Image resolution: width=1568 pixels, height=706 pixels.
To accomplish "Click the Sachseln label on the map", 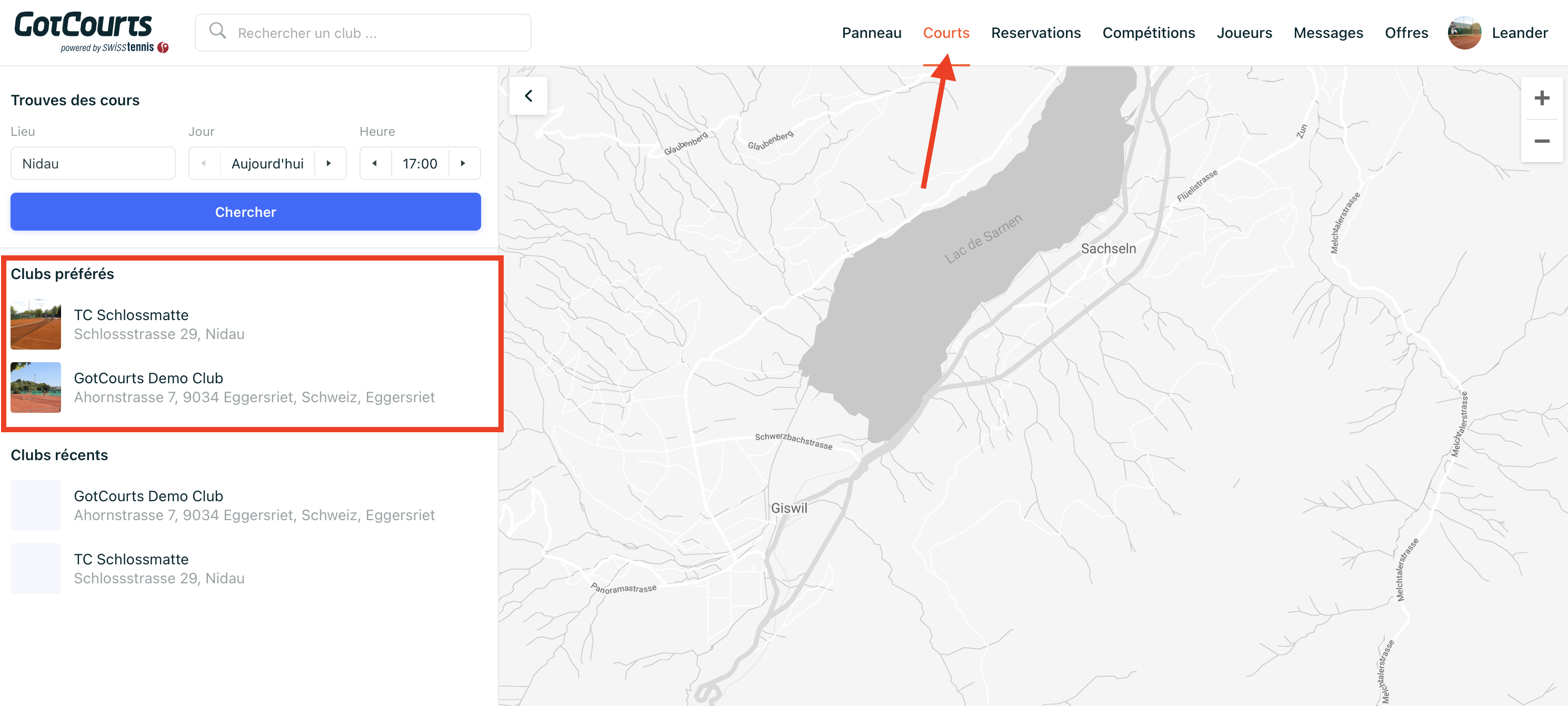I will tap(1108, 248).
